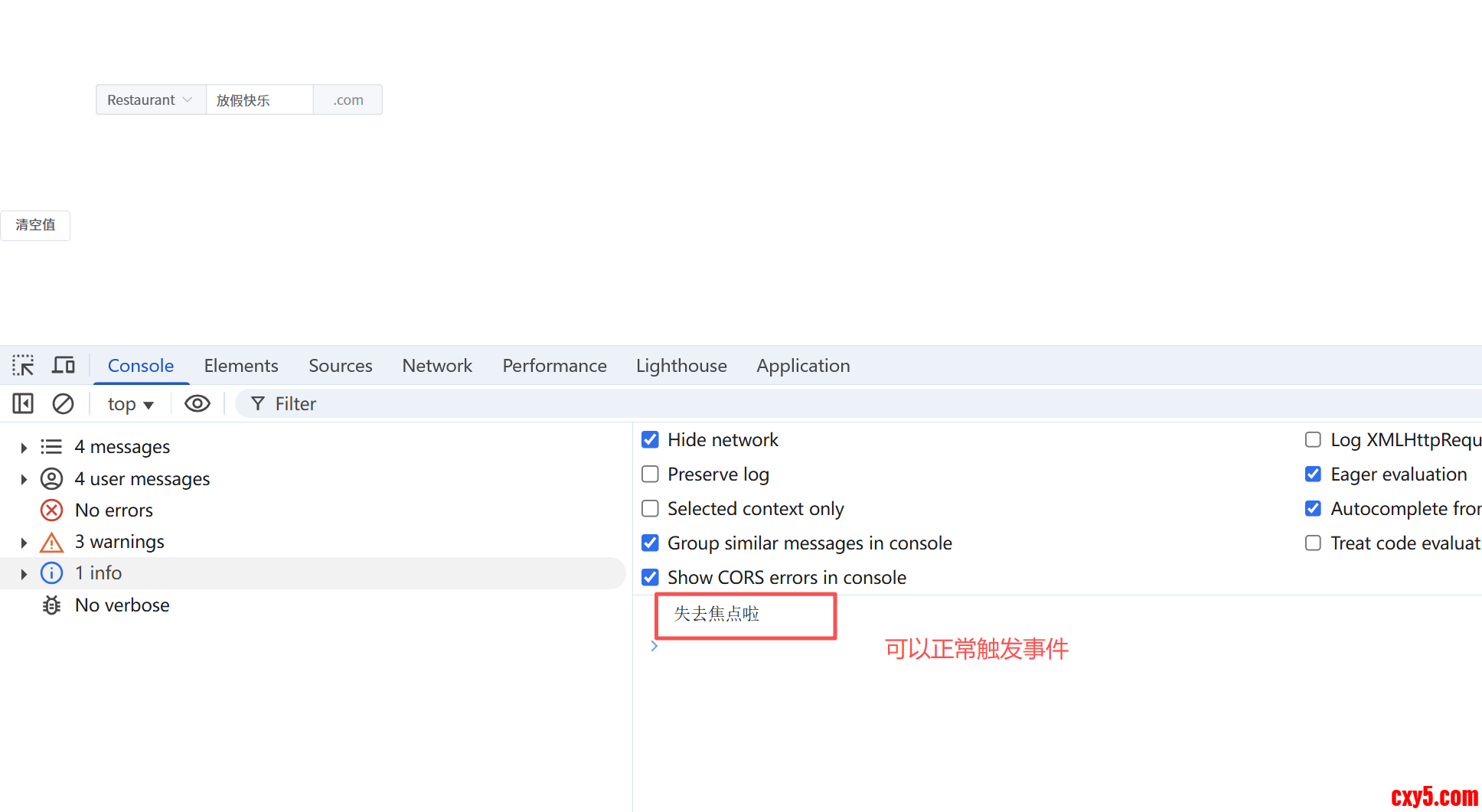Open live expression with the eye icon
Screen dimensions: 1482x812
point(197,403)
